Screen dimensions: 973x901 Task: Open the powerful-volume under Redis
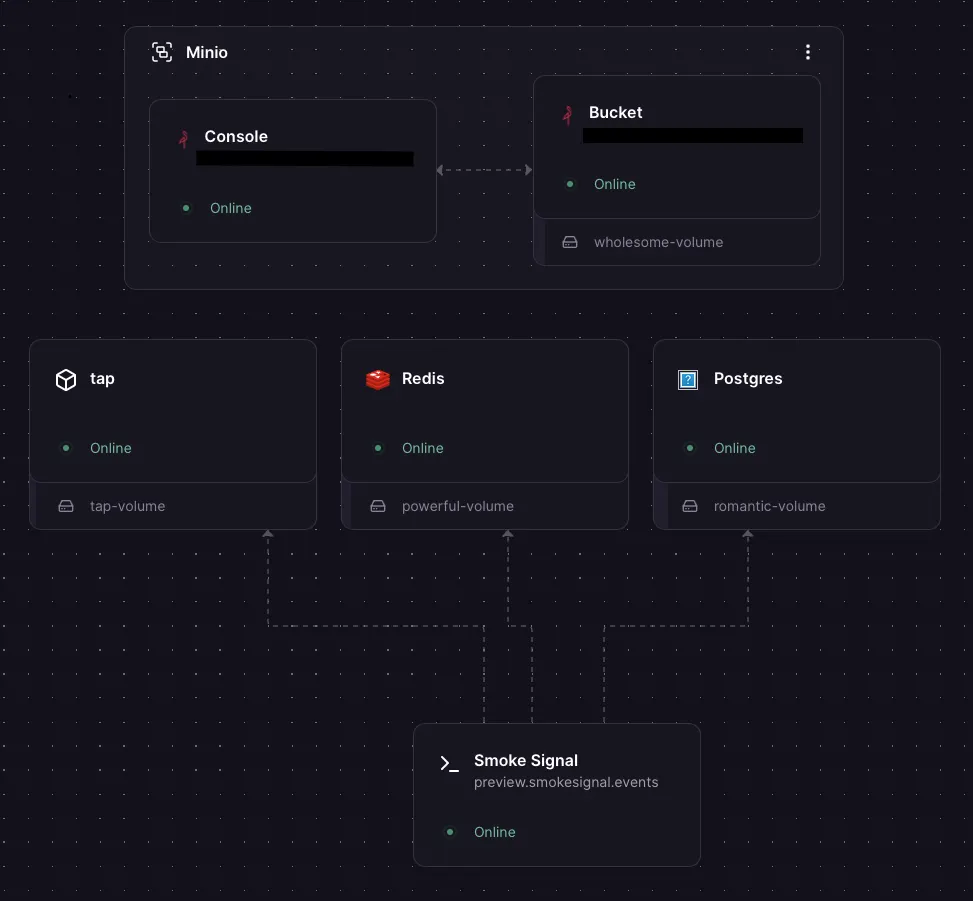pos(457,506)
